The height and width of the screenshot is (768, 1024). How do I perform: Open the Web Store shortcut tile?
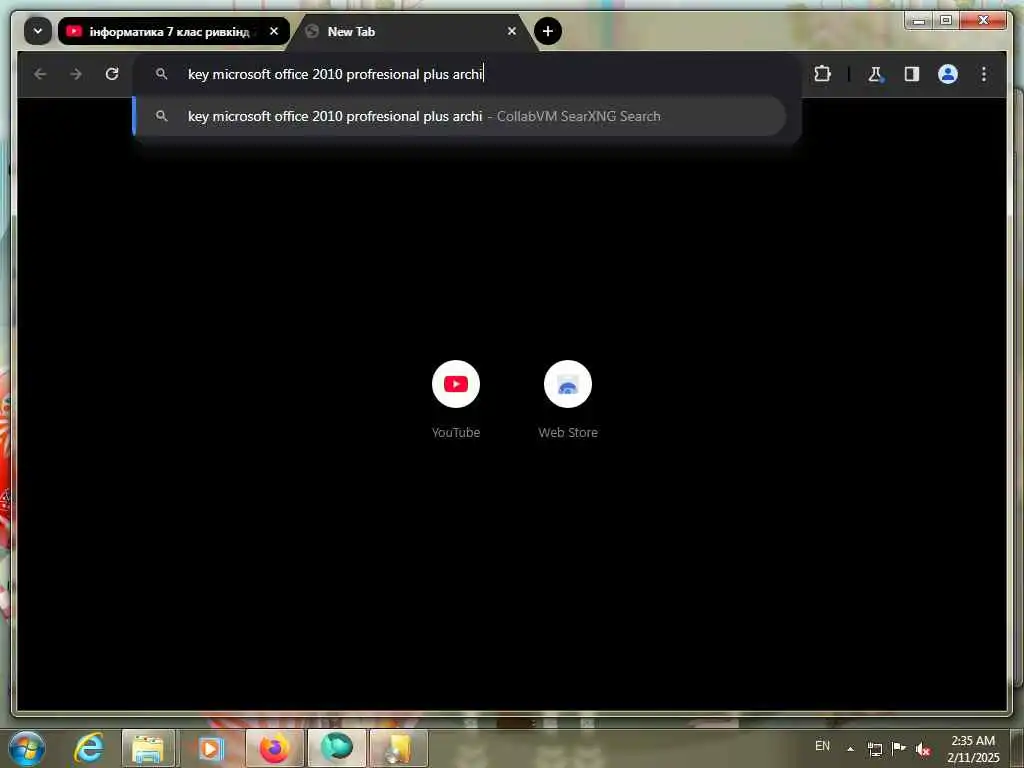tap(568, 399)
